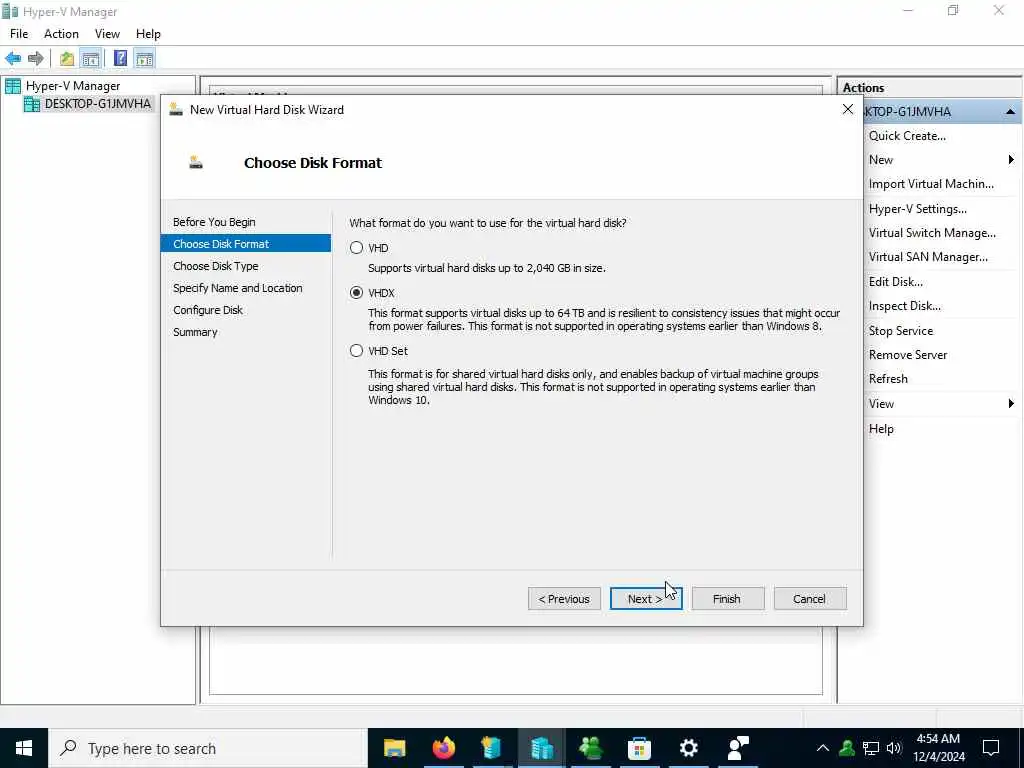
Task: Open Settings gear on the taskbar
Action: point(688,748)
